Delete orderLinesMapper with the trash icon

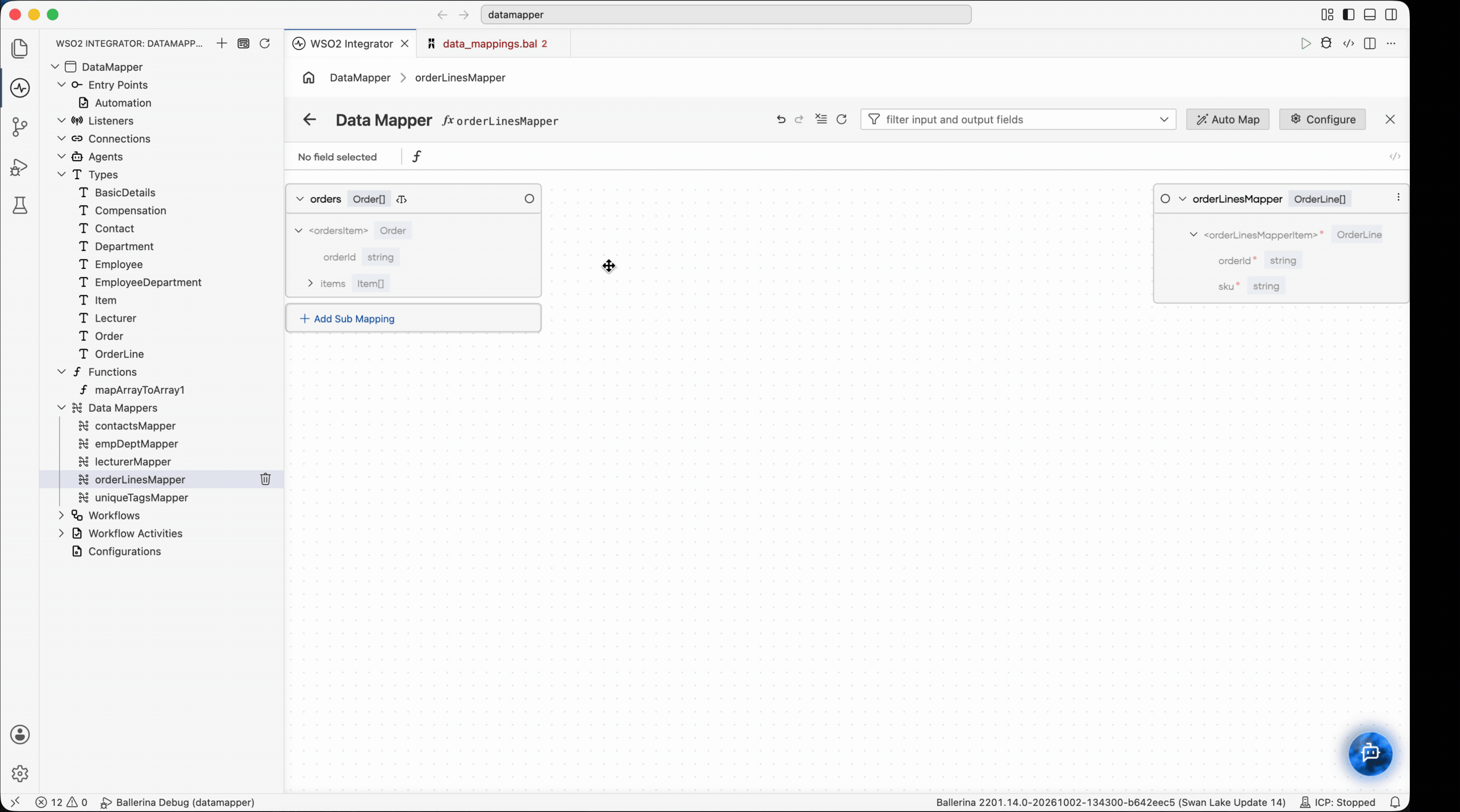265,479
